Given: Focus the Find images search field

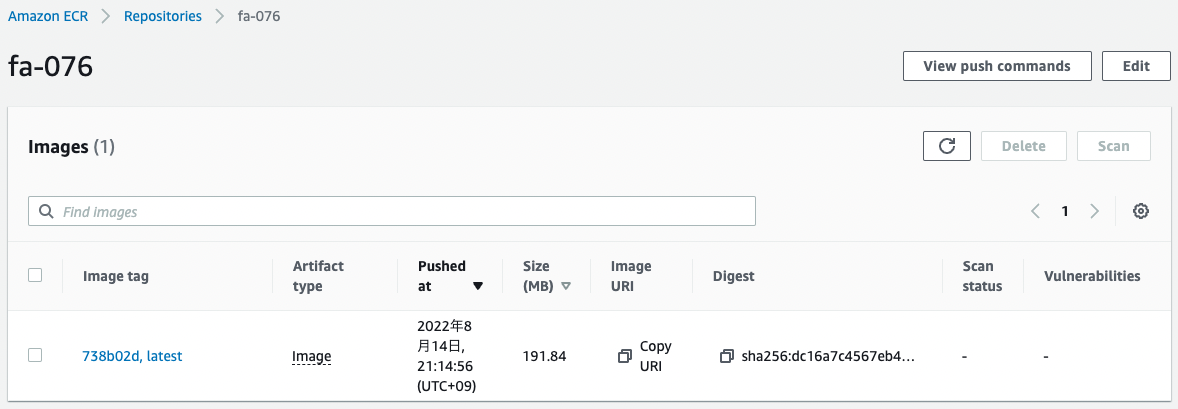Looking at the screenshot, I should click(x=400, y=212).
